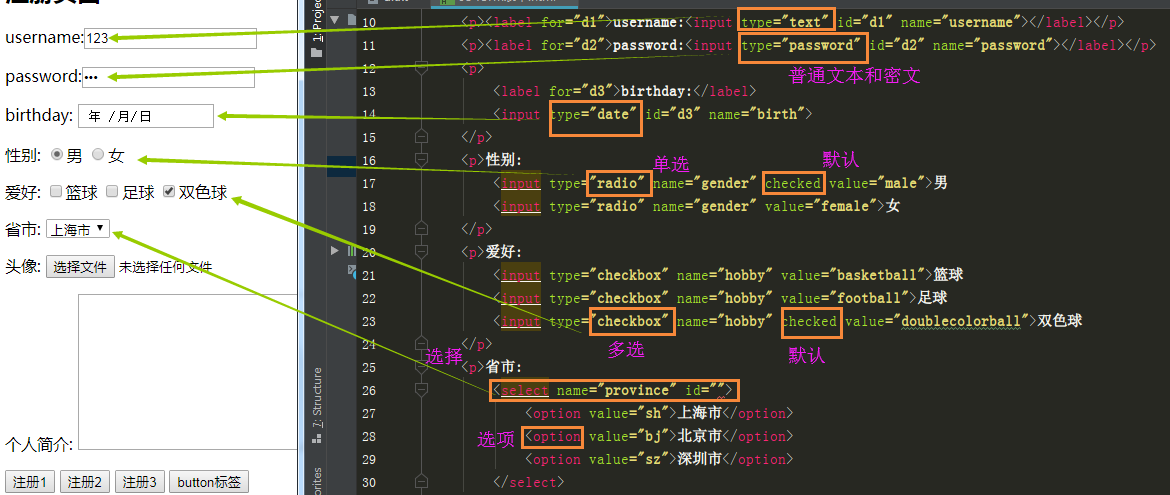This screenshot has width=1170, height=495.
Task: Click 深圳市 option text at line 29
Action: [x=698, y=458]
